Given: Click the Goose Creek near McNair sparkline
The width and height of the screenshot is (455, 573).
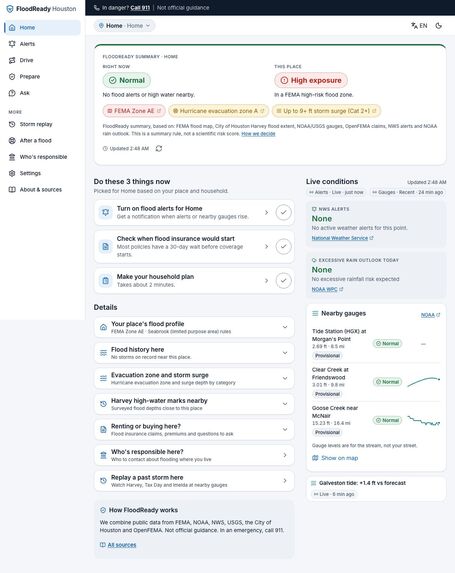Looking at the screenshot, I should [x=424, y=420].
